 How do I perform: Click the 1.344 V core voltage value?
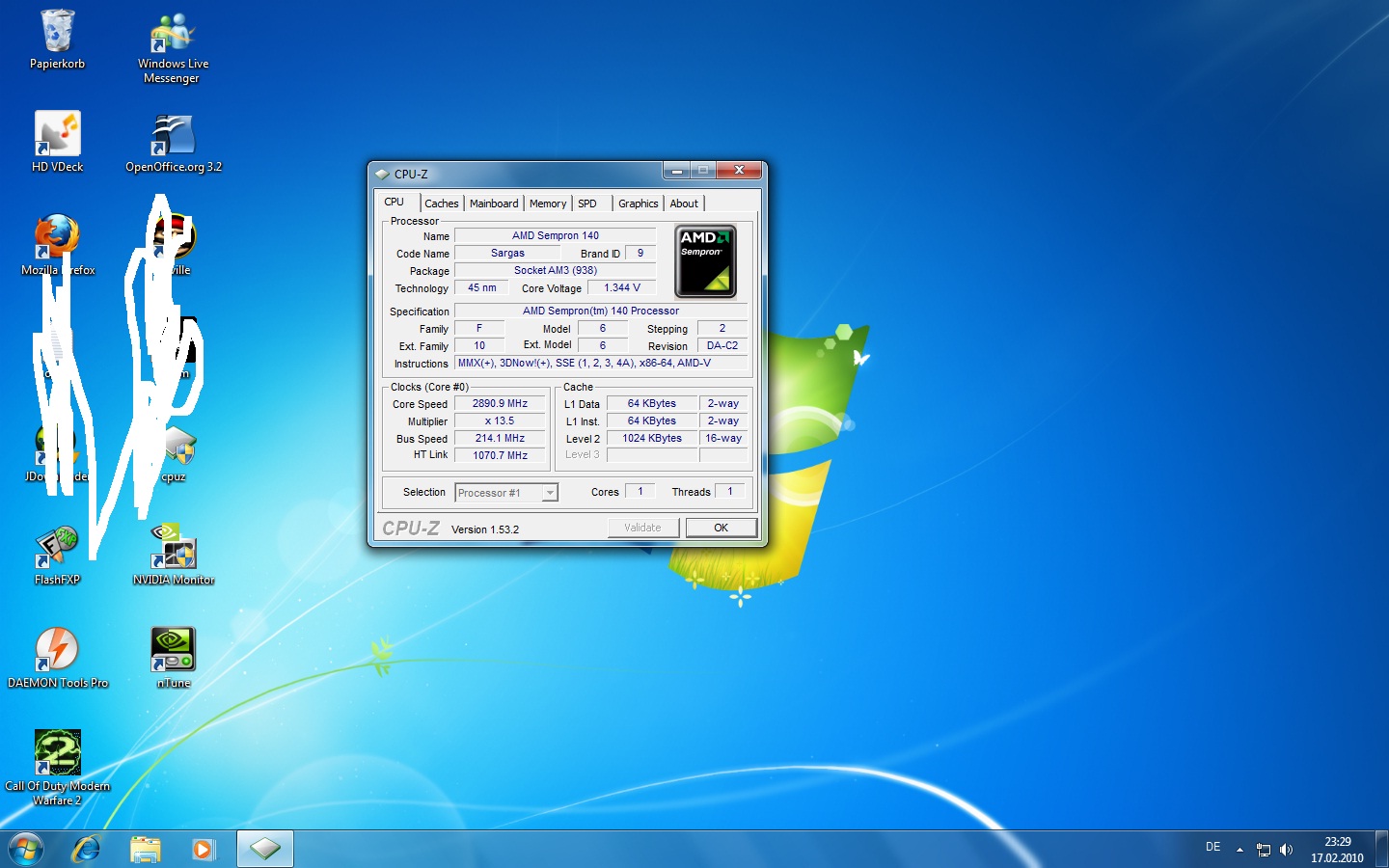click(622, 287)
